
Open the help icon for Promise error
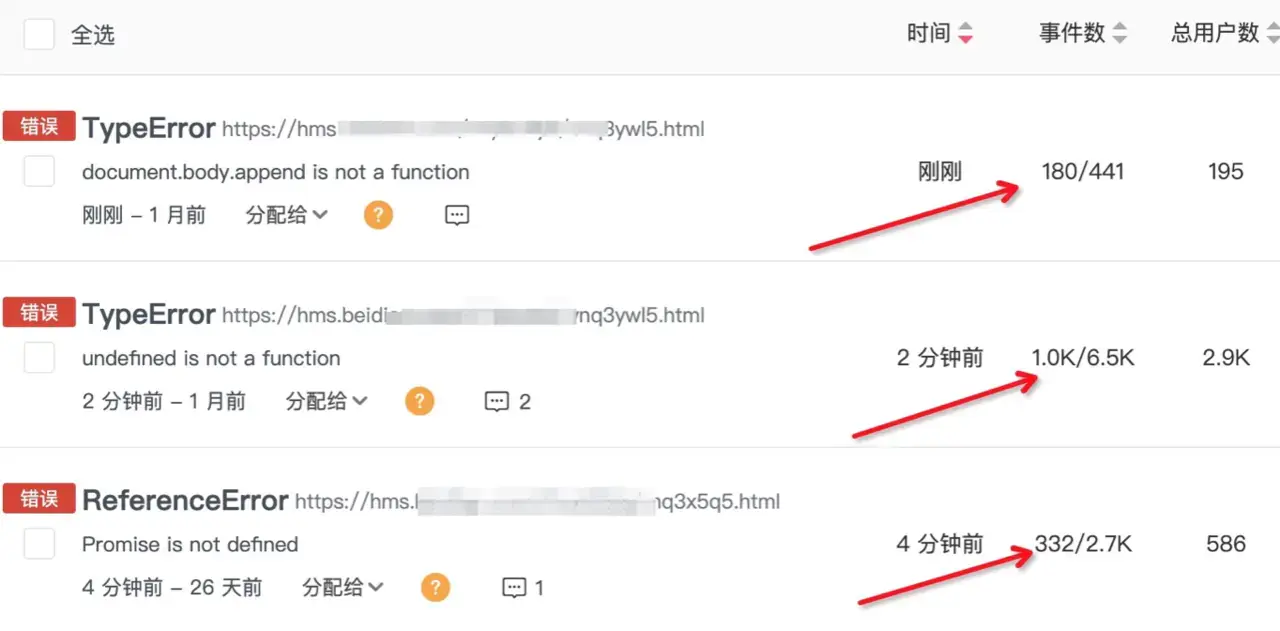435,588
